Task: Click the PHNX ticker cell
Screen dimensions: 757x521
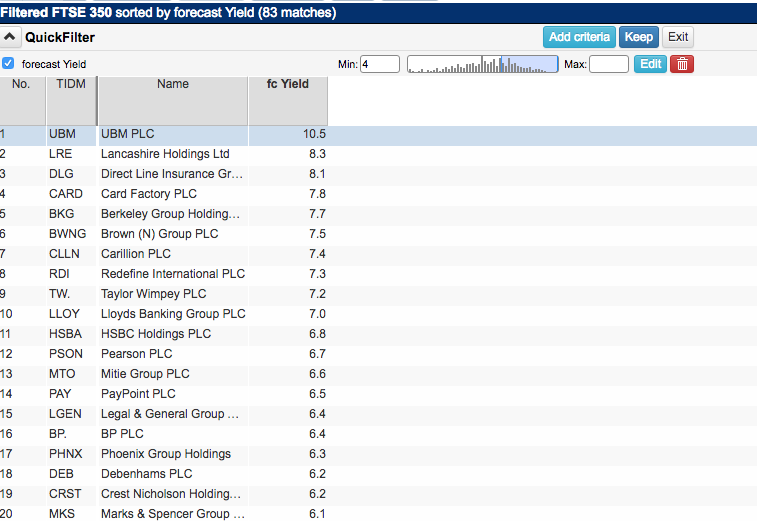Action: 71,454
